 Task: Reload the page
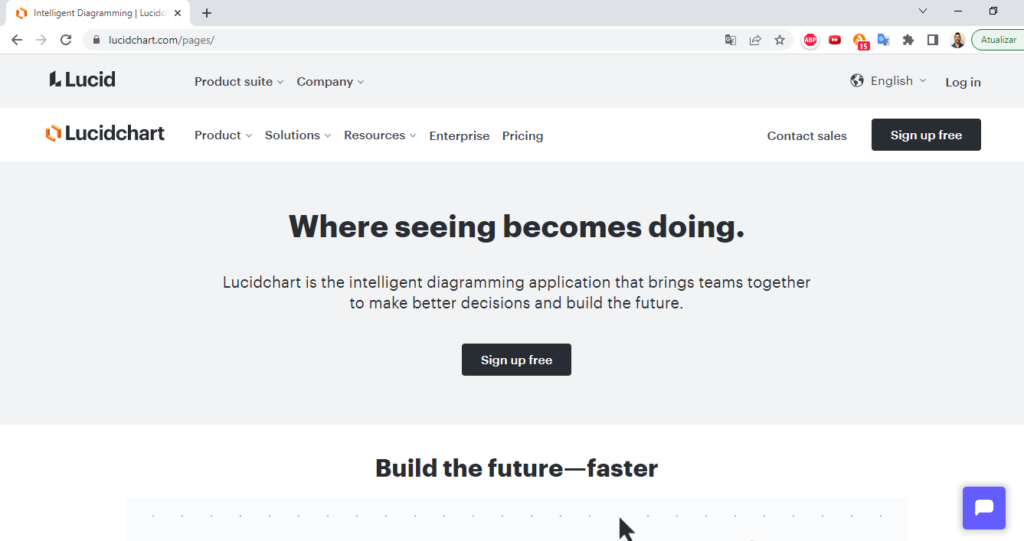(x=65, y=40)
